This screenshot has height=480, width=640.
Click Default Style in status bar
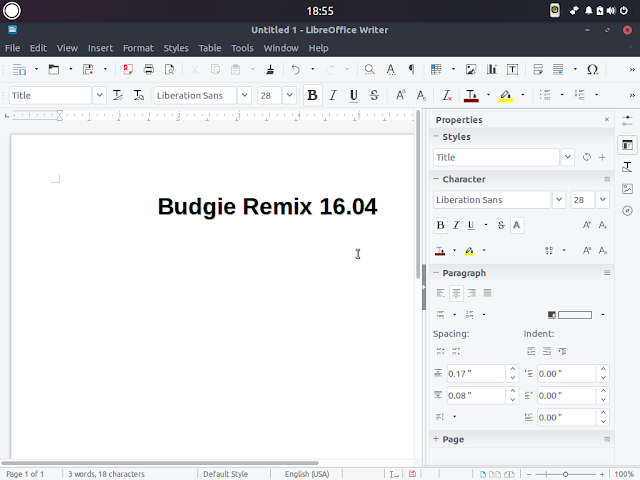pos(225,474)
